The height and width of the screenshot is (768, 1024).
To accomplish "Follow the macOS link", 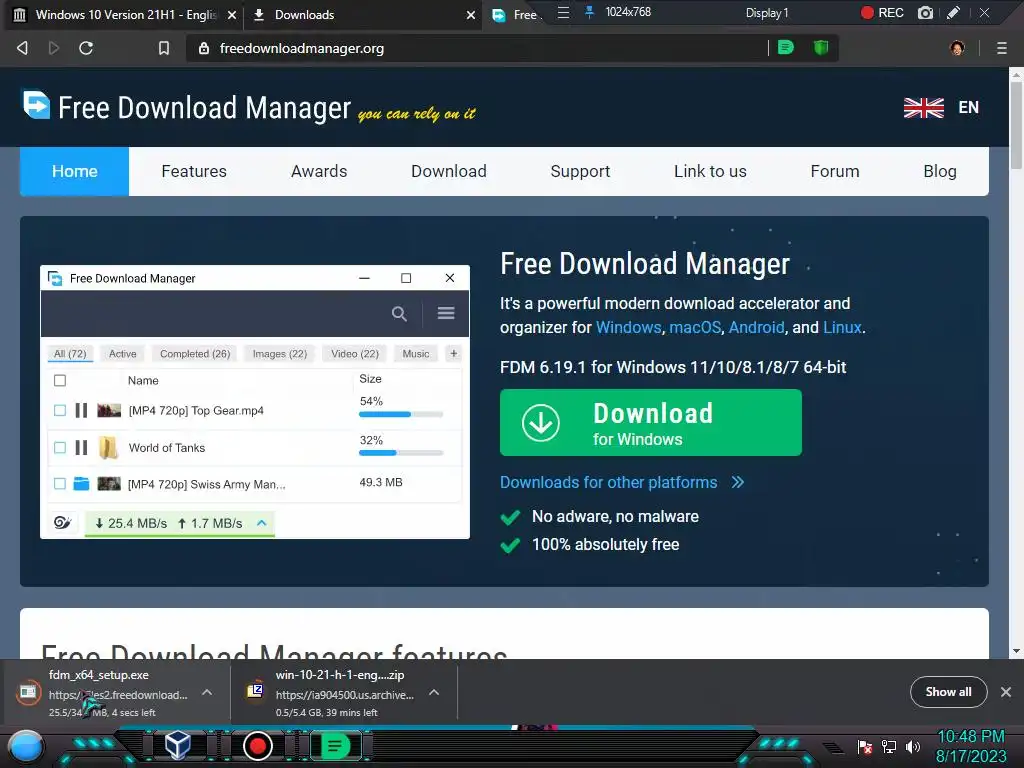I will coord(695,327).
